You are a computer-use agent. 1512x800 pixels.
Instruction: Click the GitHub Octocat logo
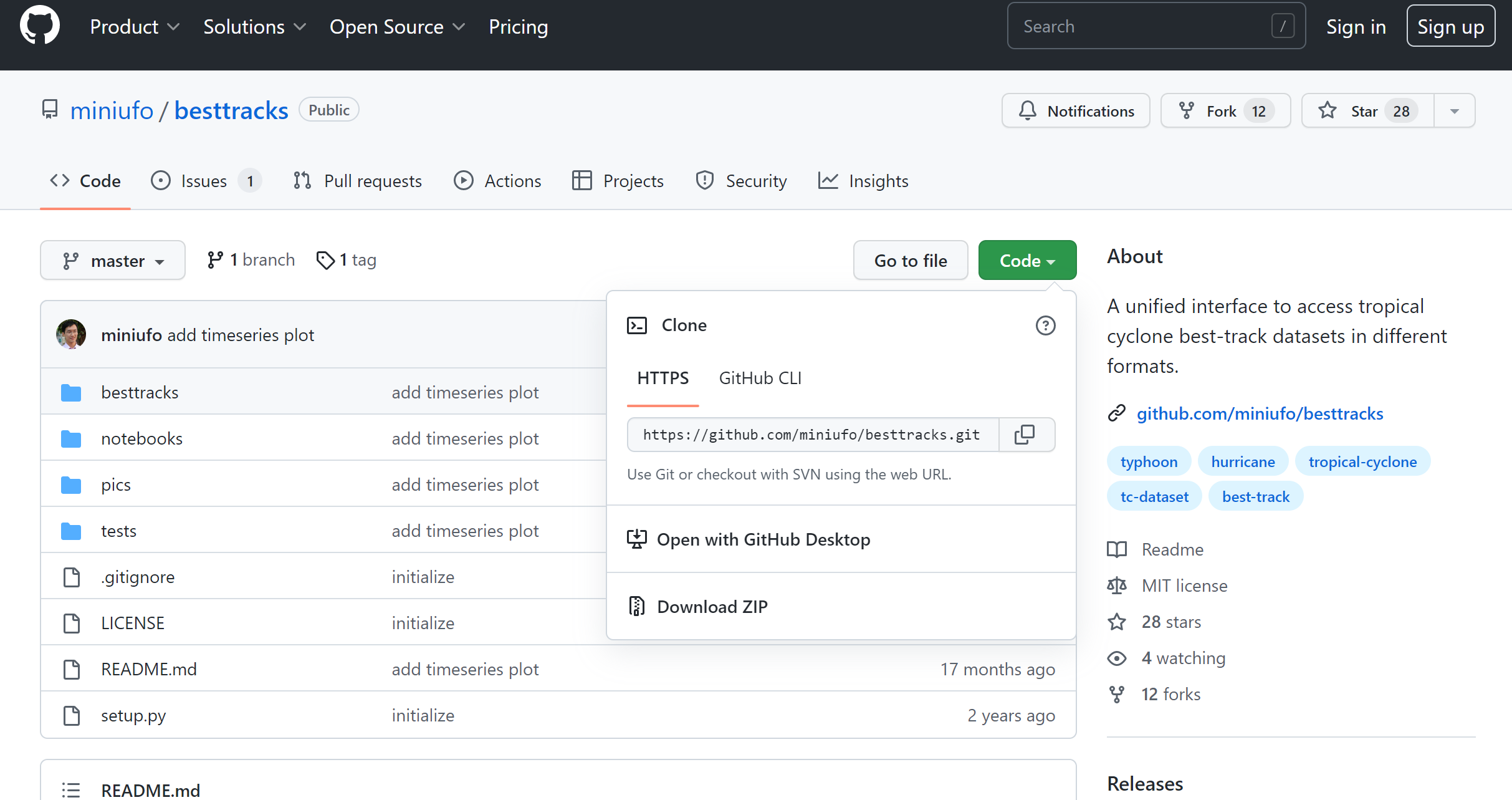(40, 26)
